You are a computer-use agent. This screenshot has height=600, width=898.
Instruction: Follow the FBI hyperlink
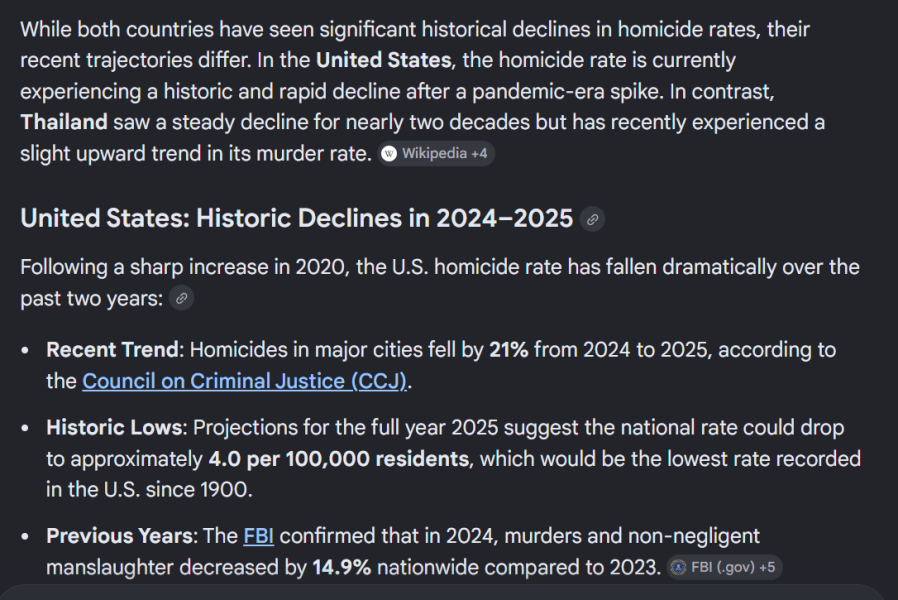point(257,536)
